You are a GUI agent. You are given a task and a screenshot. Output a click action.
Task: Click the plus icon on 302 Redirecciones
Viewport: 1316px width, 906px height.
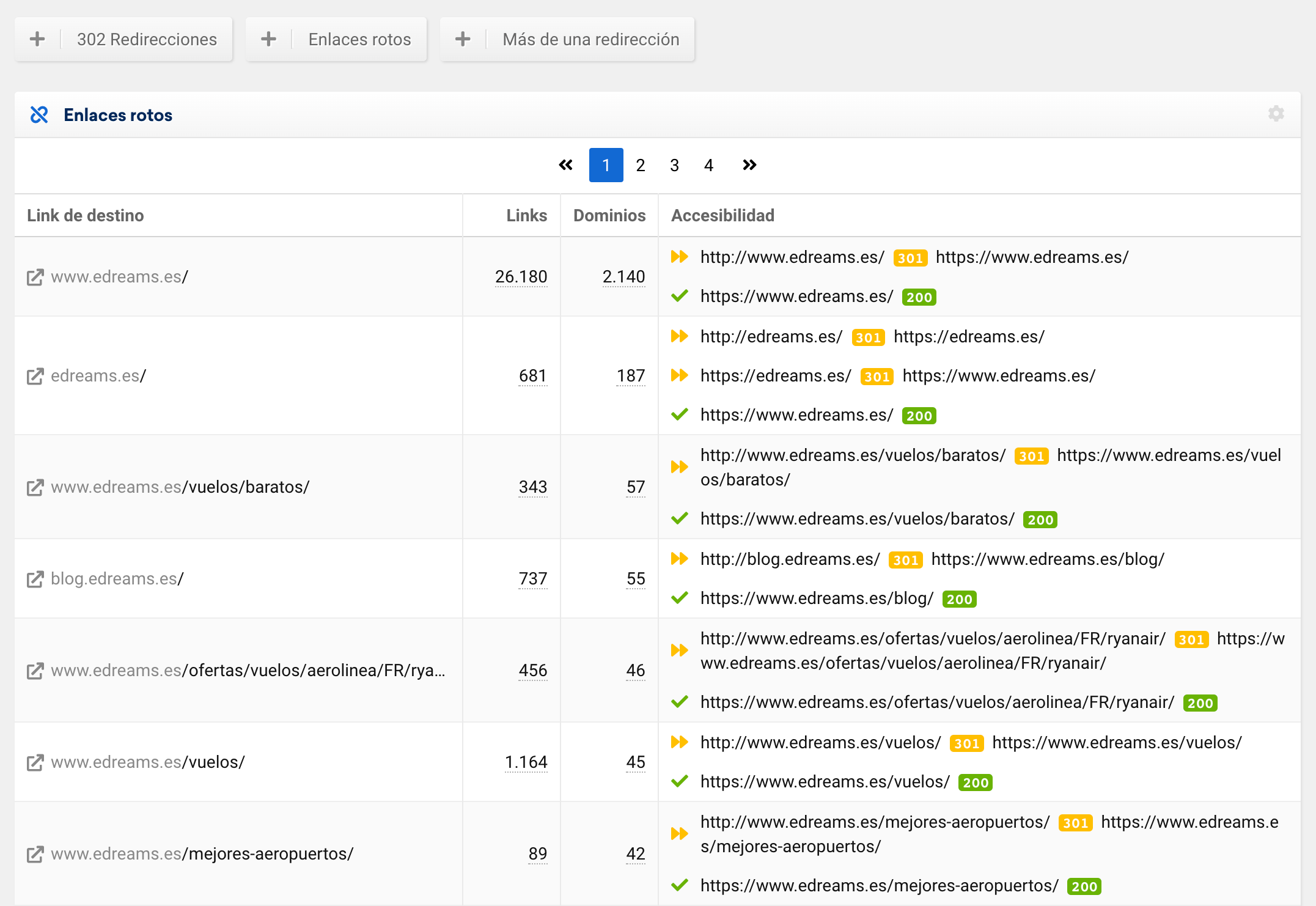click(x=37, y=39)
